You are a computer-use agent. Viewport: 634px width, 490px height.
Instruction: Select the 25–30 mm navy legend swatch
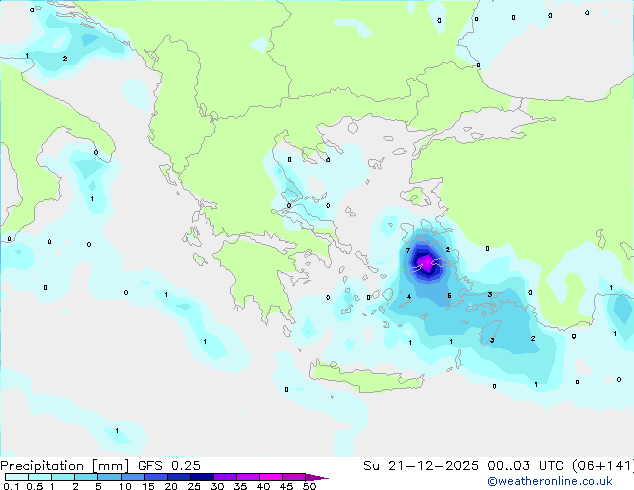pos(201,477)
